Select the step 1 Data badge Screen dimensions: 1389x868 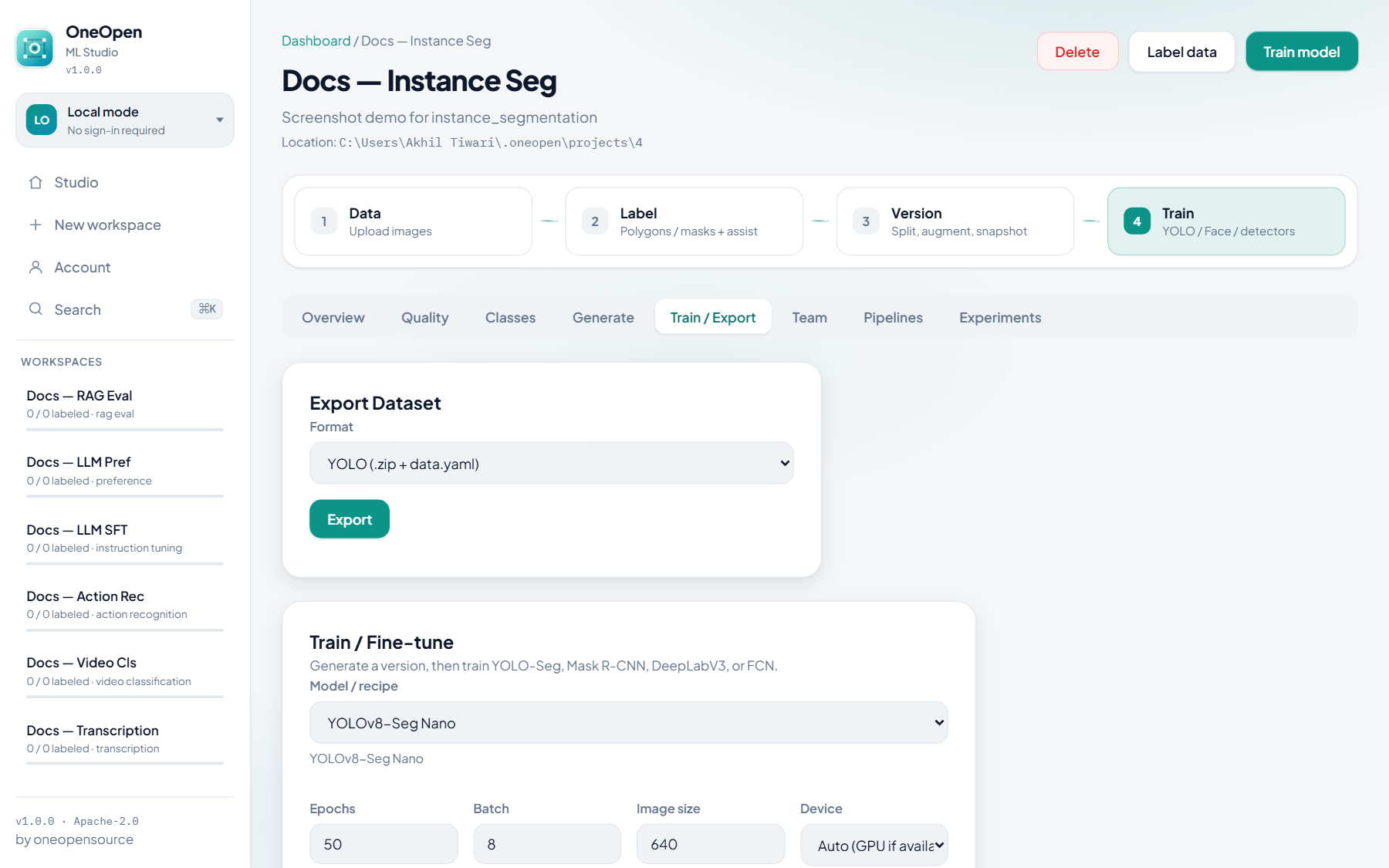click(324, 221)
